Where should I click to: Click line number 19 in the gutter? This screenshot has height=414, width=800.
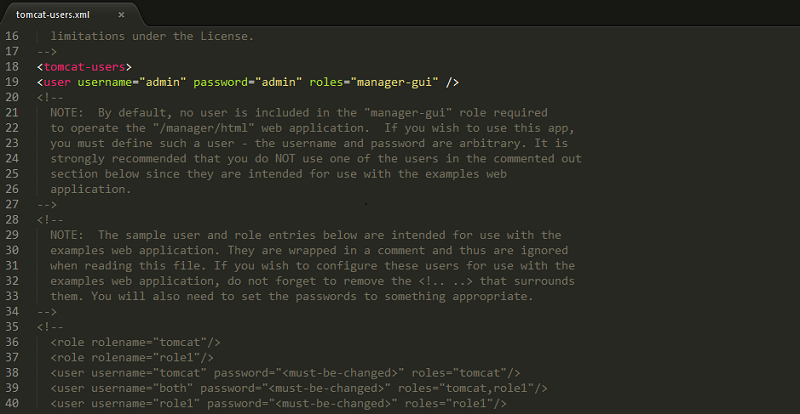point(12,82)
